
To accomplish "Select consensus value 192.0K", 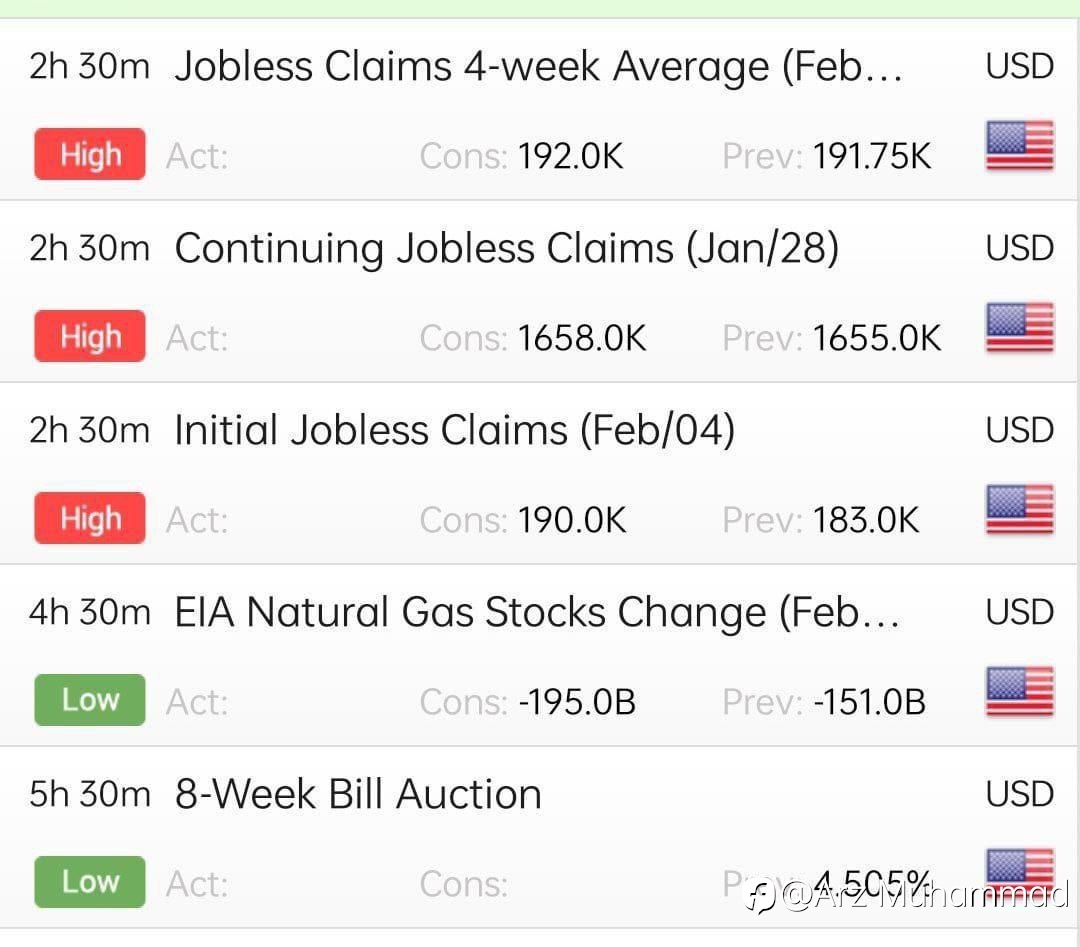I will click(570, 156).
